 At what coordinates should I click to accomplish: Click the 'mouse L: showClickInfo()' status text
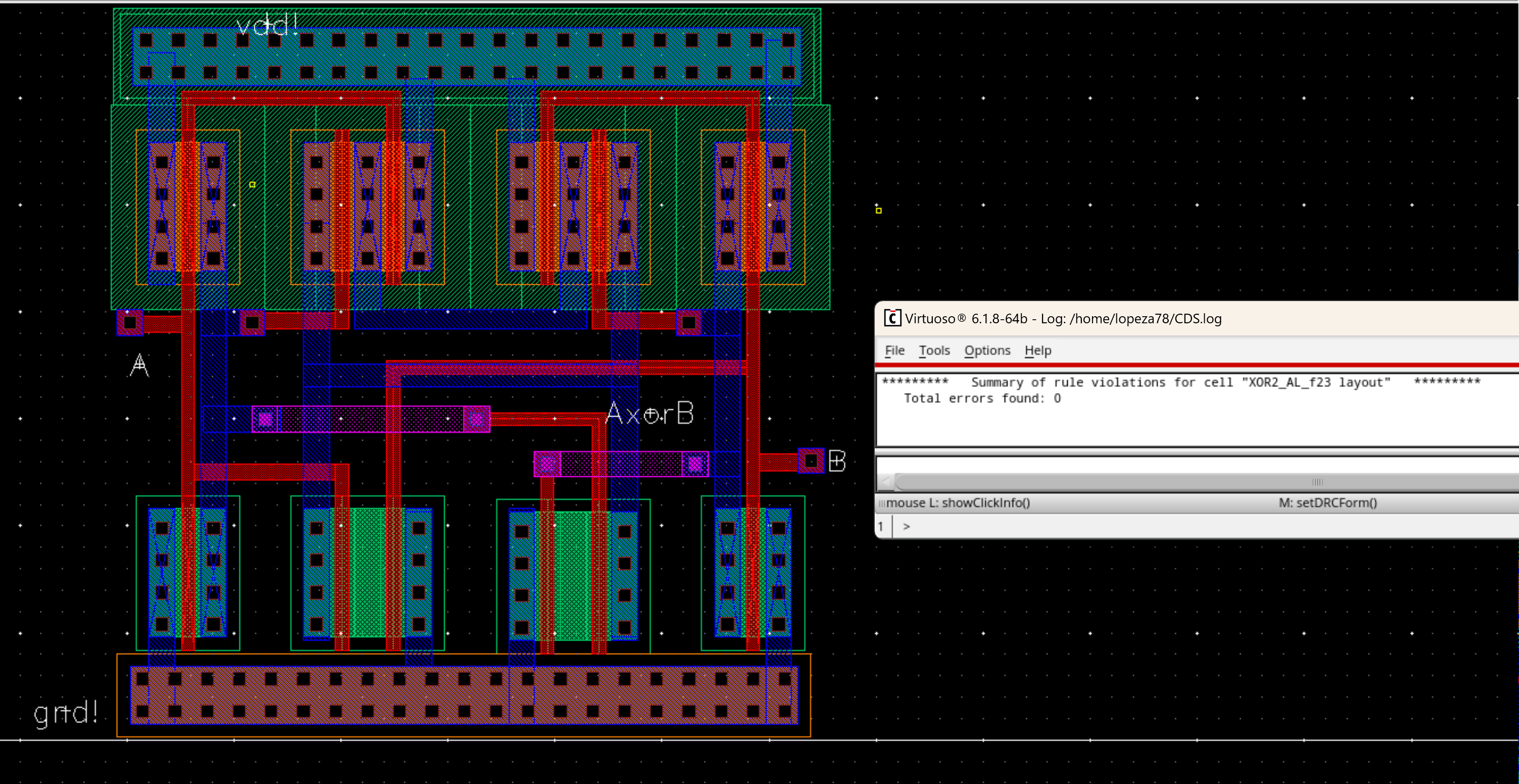[958, 503]
